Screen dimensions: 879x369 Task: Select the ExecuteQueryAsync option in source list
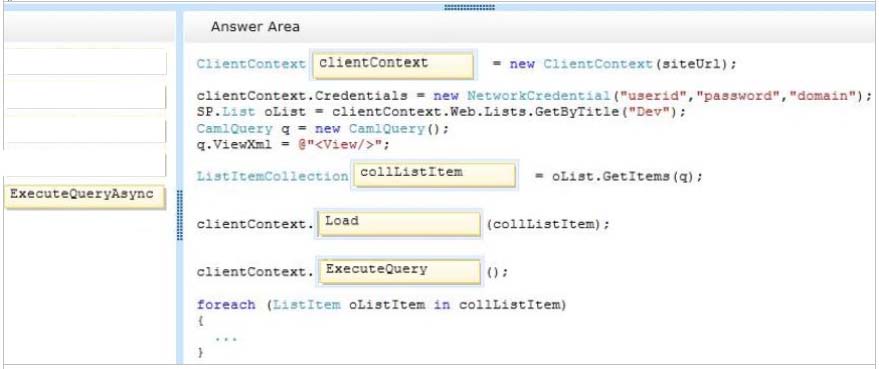(85, 196)
